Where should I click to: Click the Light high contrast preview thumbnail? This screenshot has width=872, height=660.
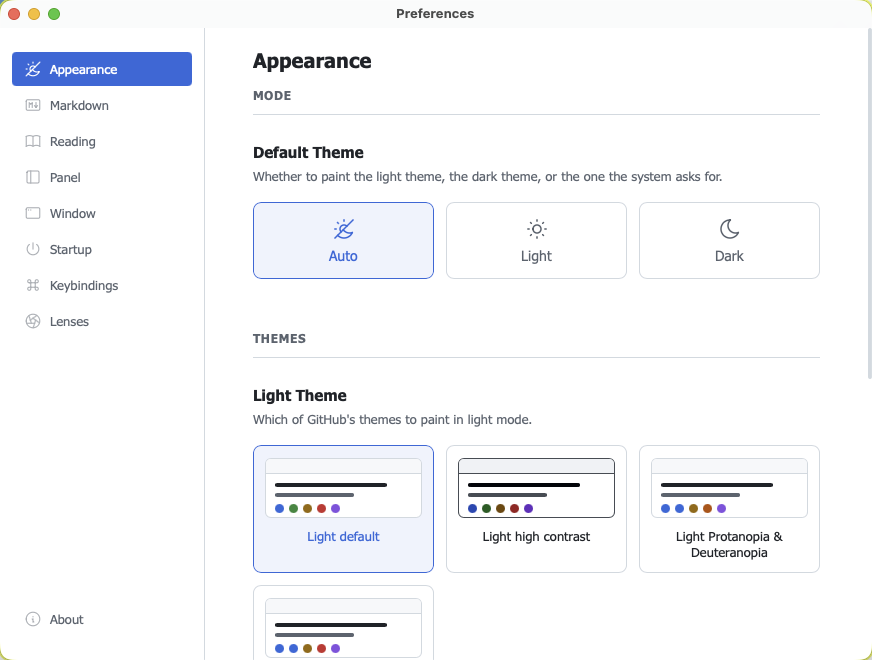tap(536, 488)
